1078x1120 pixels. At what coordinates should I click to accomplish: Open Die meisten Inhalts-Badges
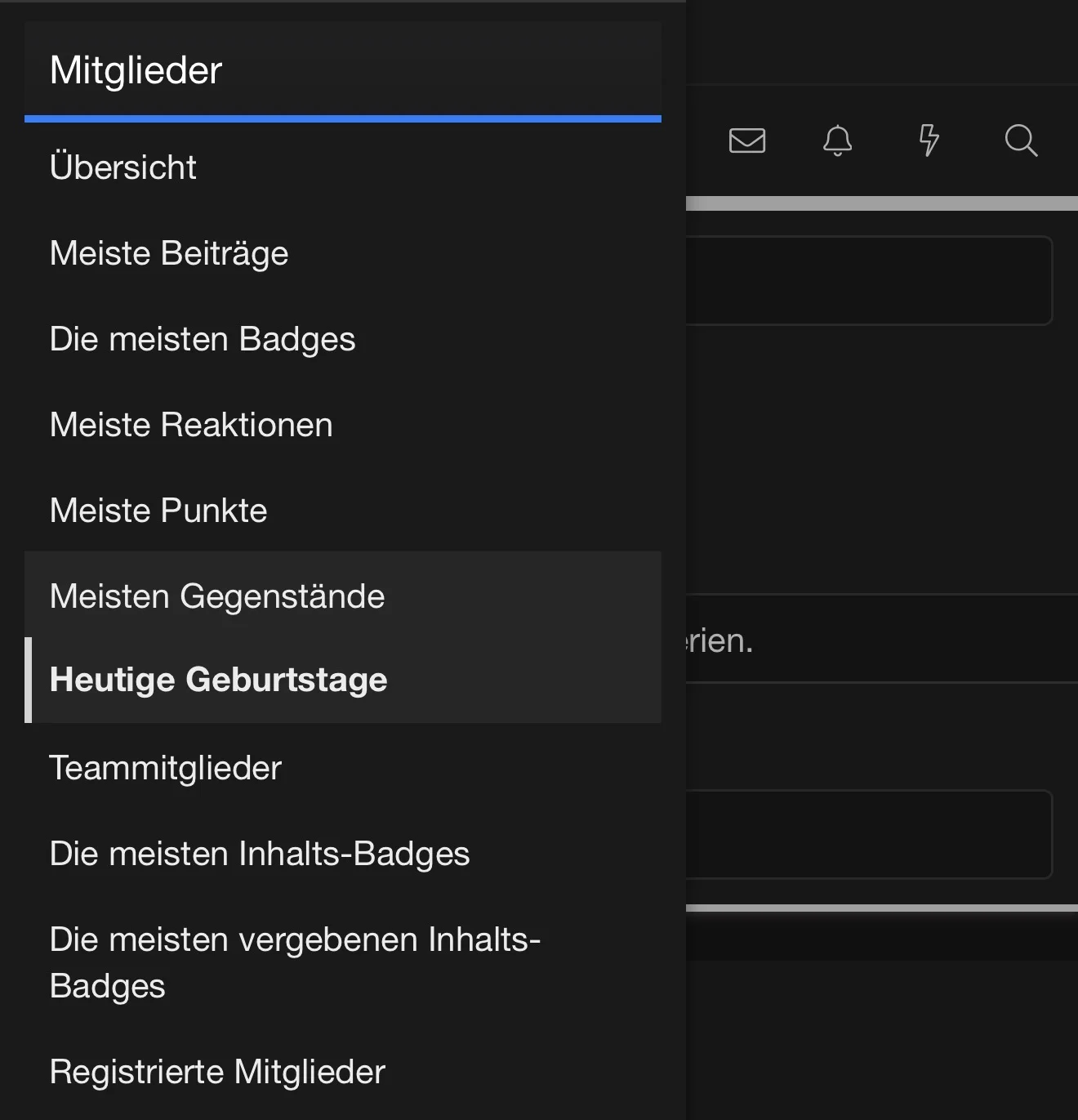343,853
